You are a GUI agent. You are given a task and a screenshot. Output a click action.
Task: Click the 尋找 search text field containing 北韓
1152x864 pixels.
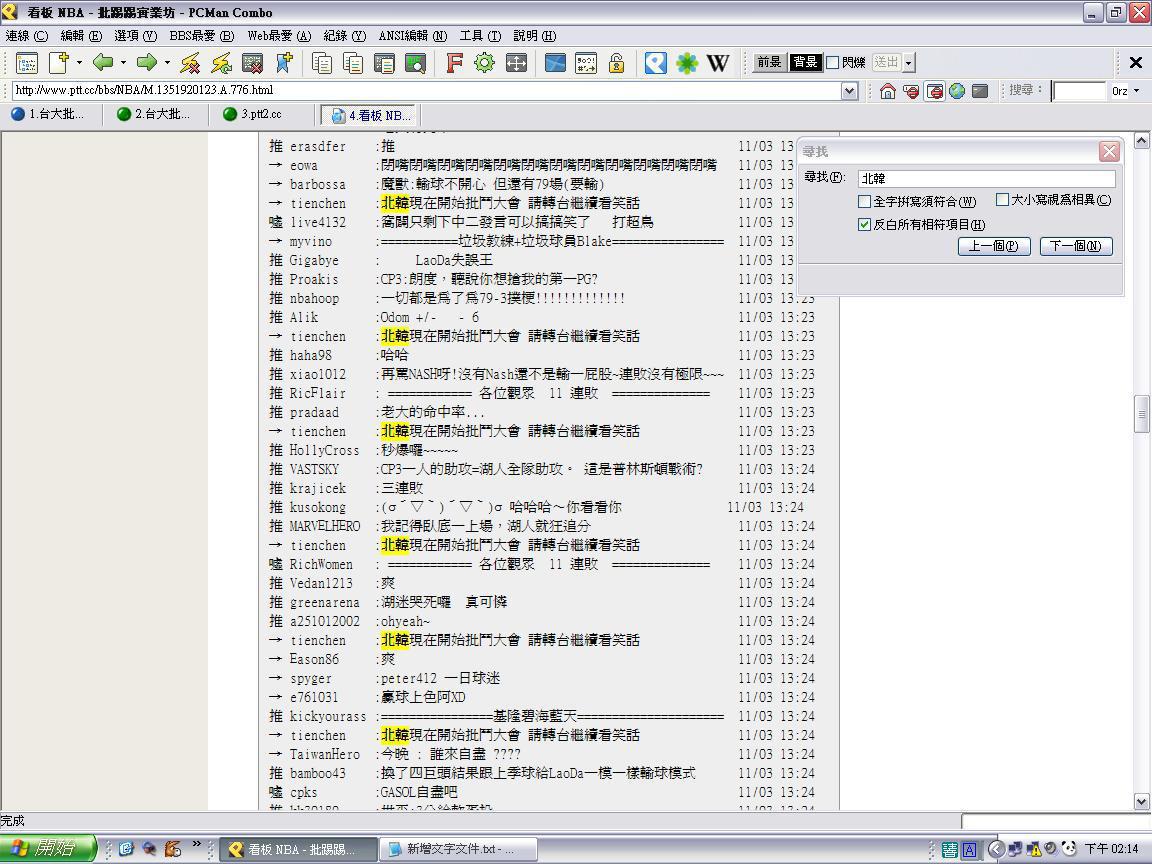pos(986,179)
